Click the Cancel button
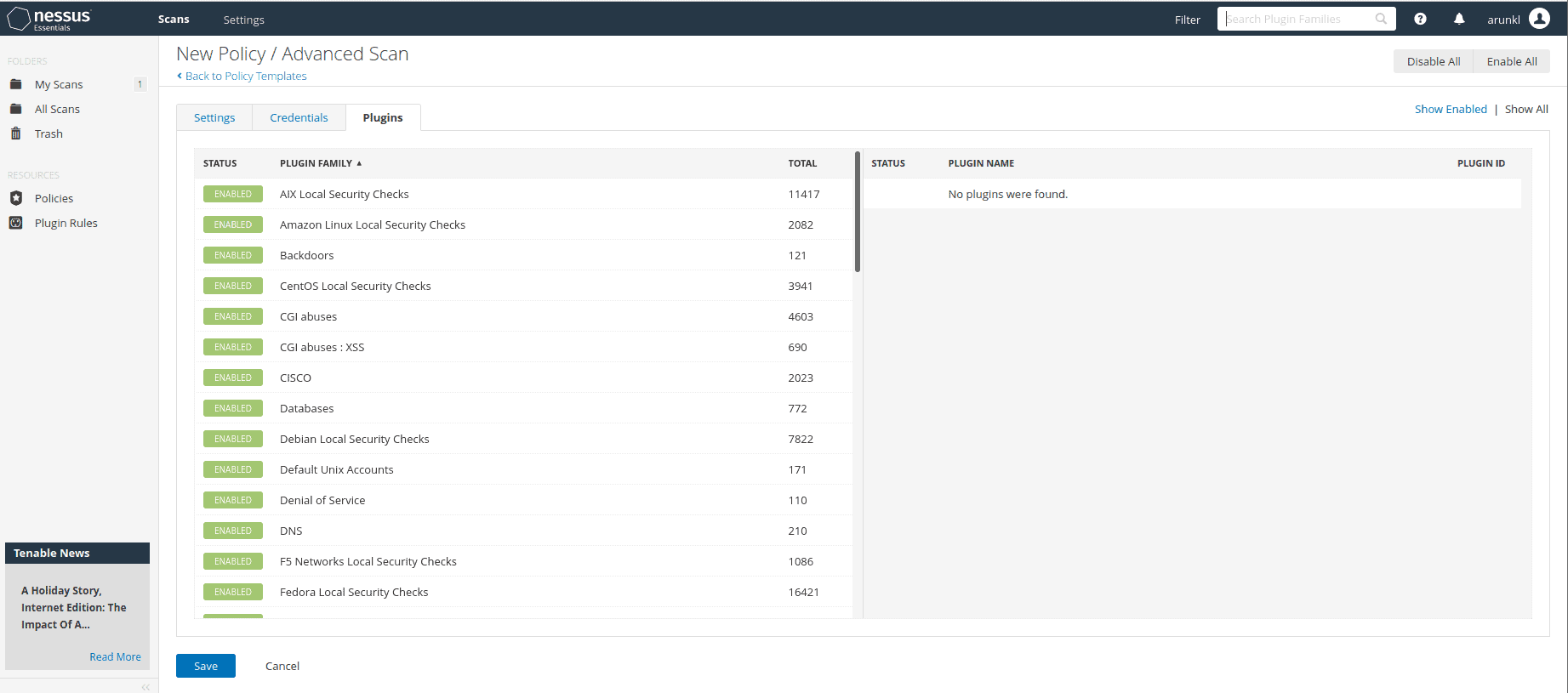The image size is (1568, 693). tap(282, 666)
